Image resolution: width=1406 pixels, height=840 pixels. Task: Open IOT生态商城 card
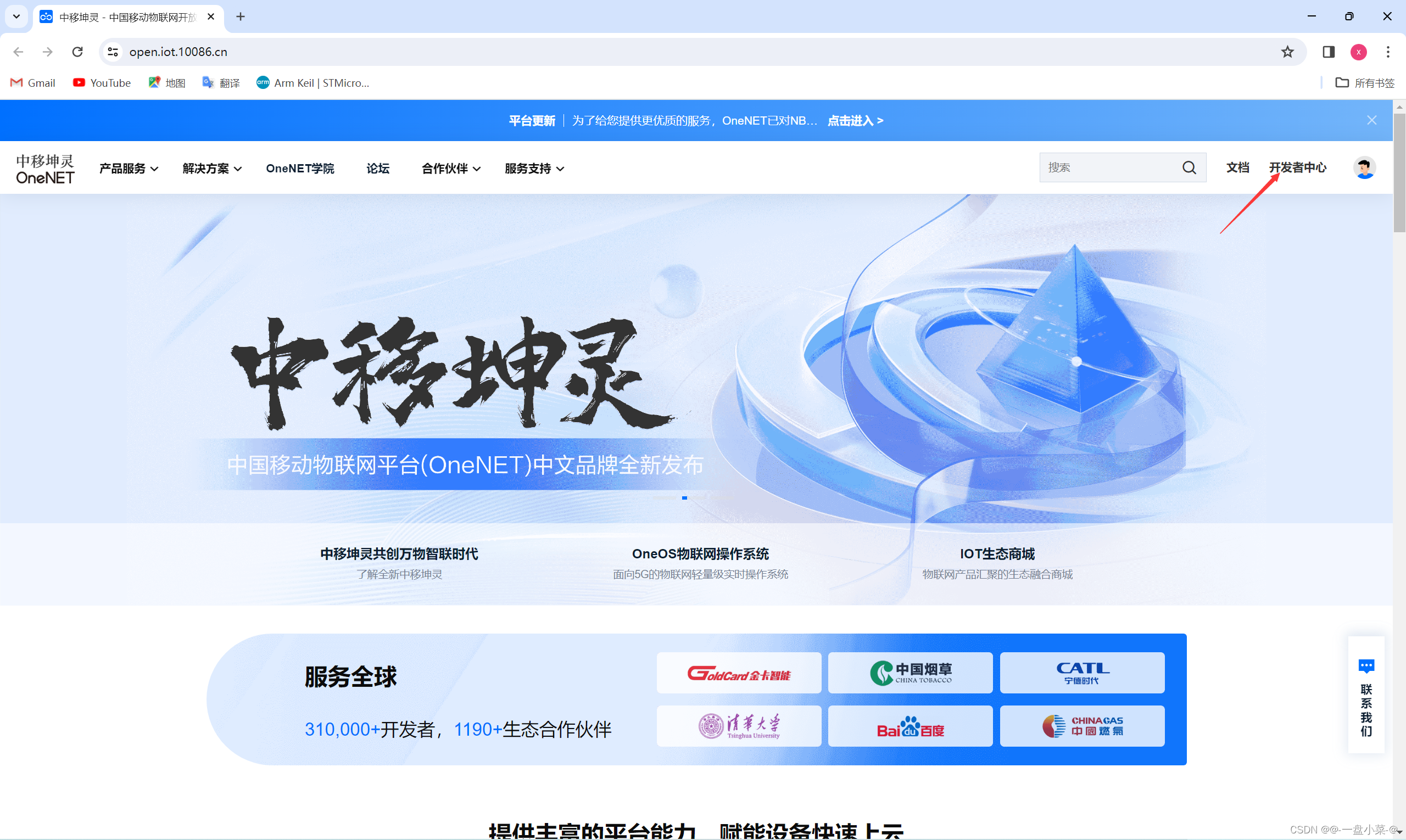tap(997, 563)
